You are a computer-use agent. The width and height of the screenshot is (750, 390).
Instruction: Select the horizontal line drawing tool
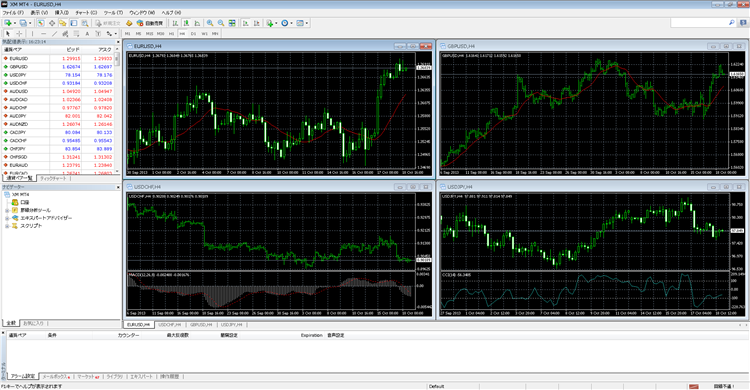coord(43,33)
